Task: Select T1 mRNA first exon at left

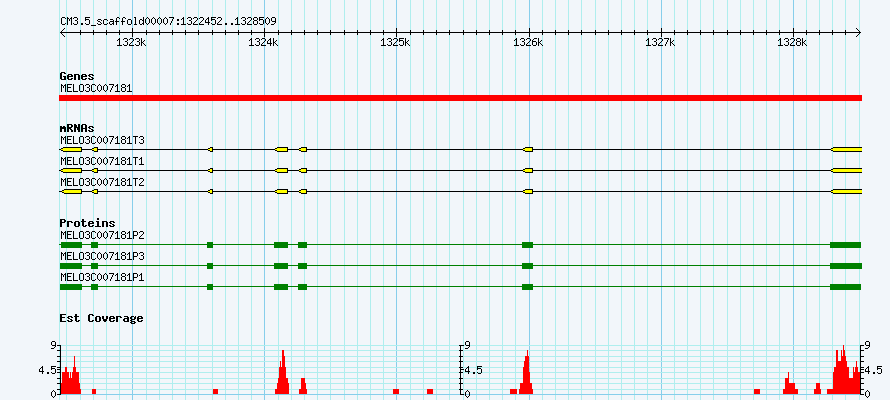Action: [x=71, y=170]
